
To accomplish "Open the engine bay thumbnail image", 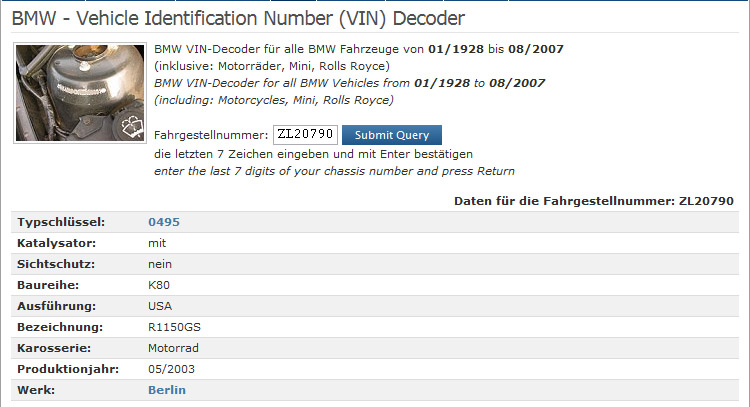I will click(x=80, y=93).
